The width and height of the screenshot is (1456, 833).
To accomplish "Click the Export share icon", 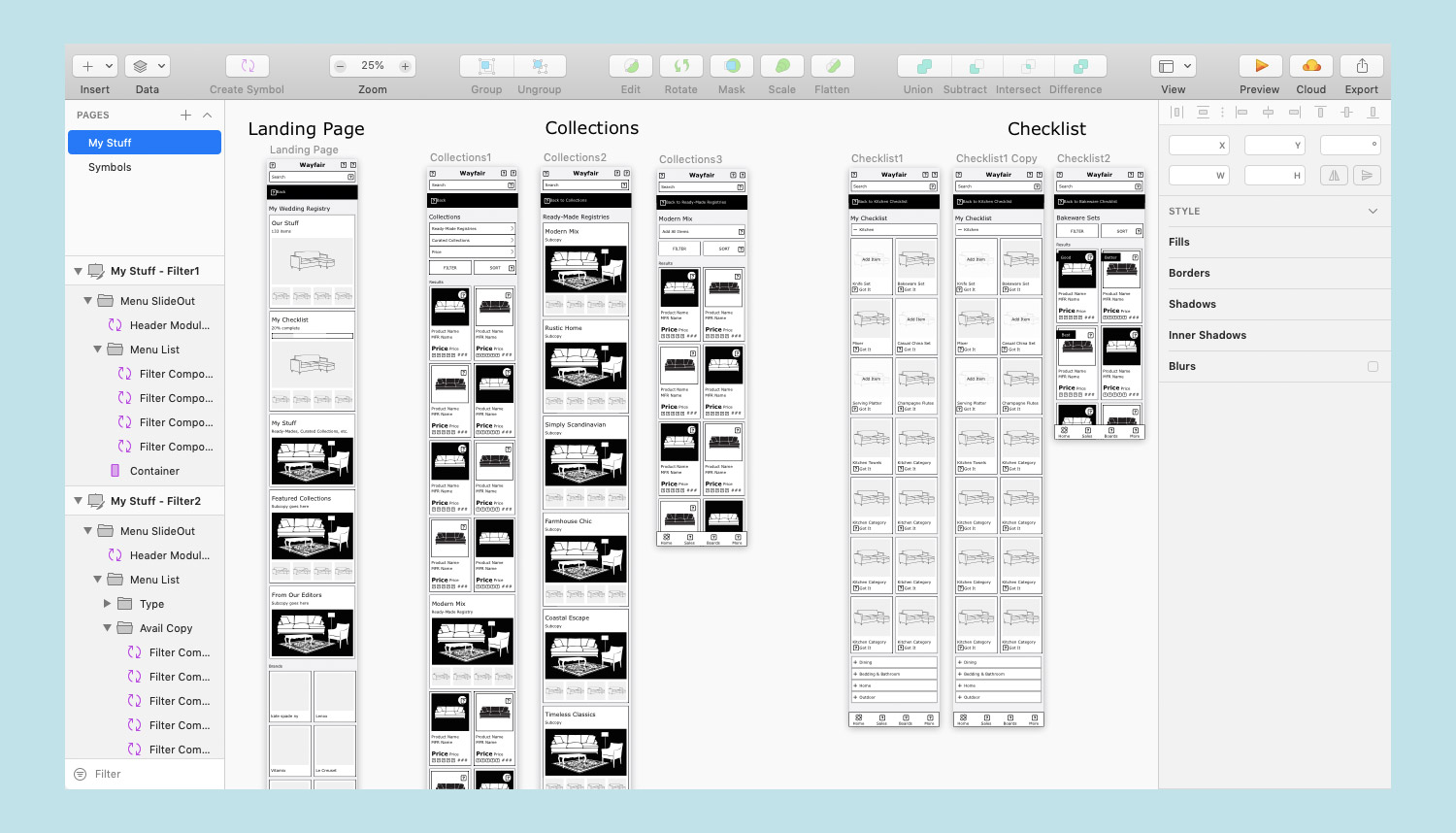I will pyautogui.click(x=1362, y=66).
